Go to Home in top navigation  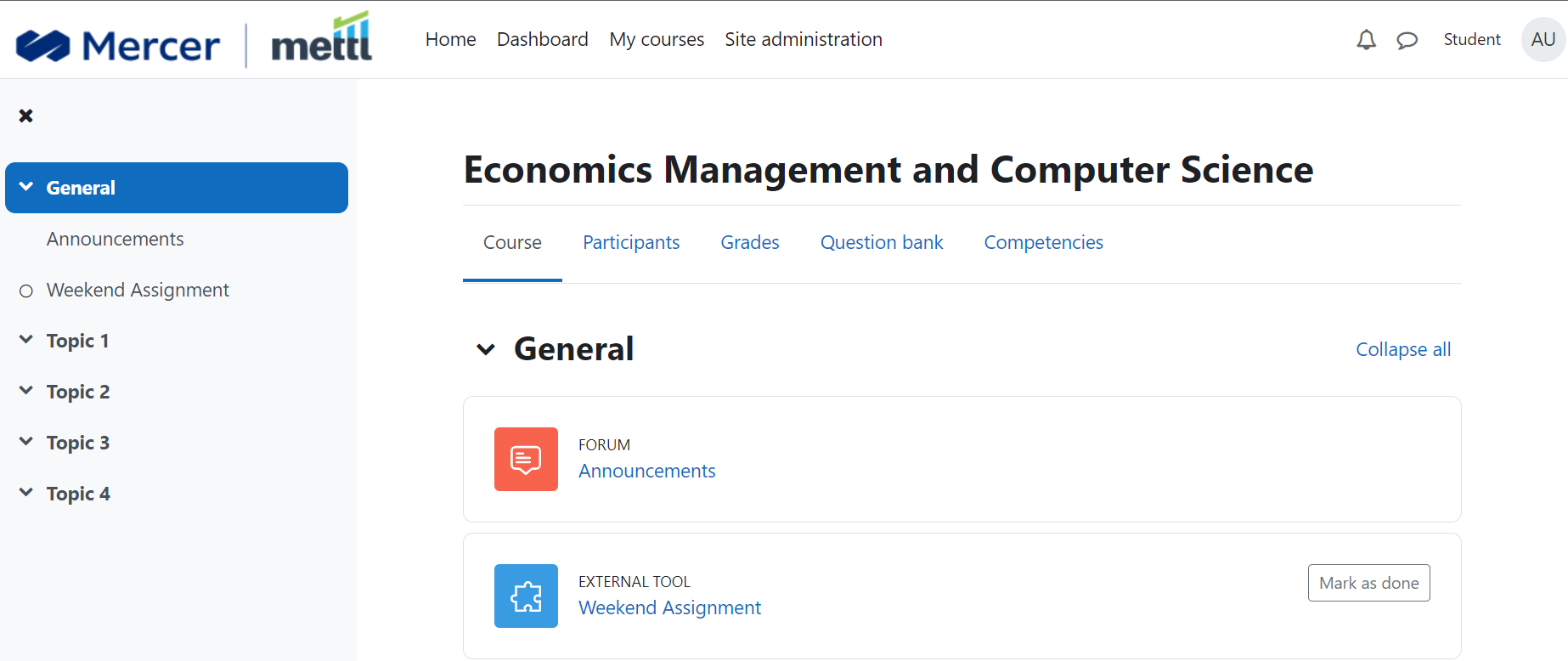tap(450, 39)
